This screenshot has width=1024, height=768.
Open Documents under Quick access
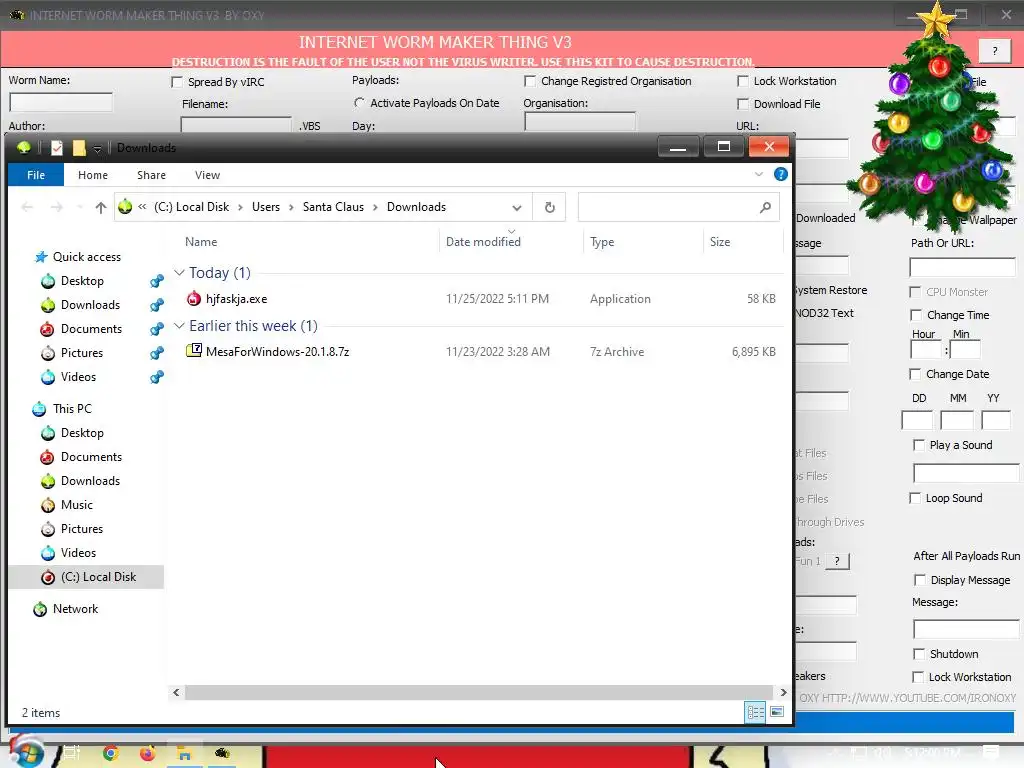coord(91,328)
